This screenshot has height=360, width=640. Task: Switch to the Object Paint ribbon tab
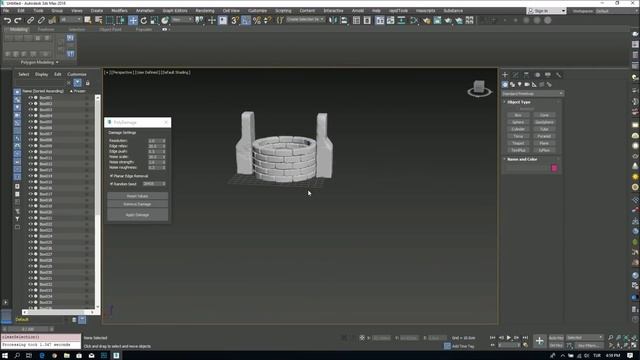coord(110,30)
